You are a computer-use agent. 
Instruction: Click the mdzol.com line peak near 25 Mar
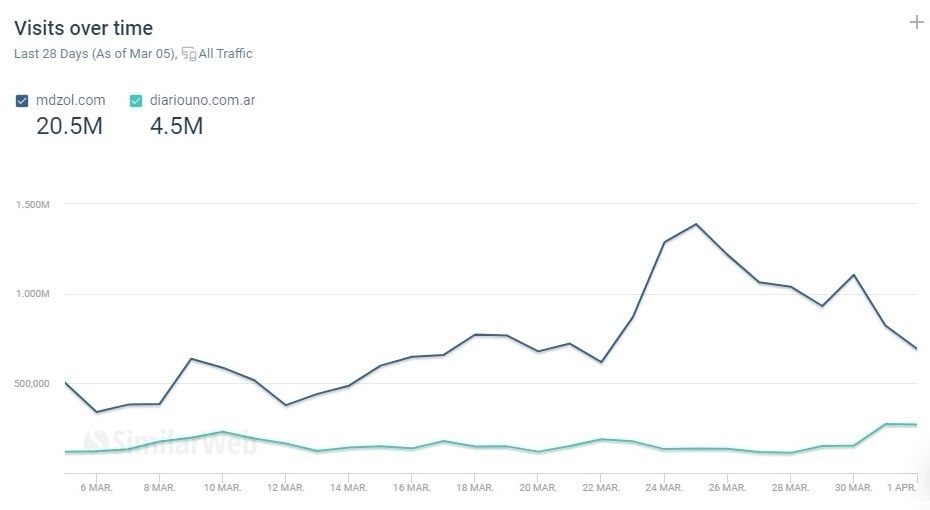(695, 224)
